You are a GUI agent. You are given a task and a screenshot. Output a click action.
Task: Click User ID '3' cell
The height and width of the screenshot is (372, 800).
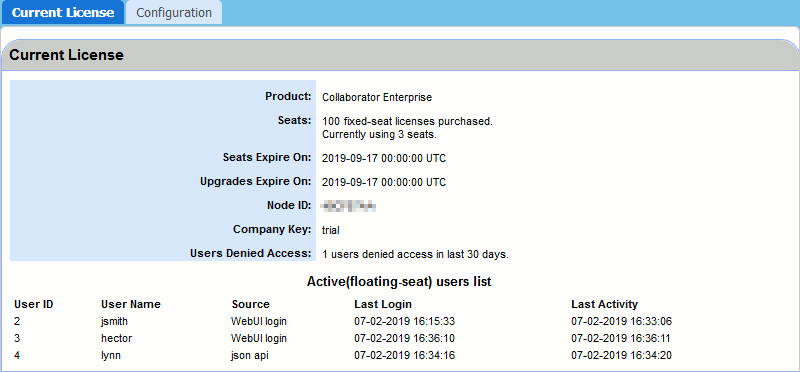[17, 338]
